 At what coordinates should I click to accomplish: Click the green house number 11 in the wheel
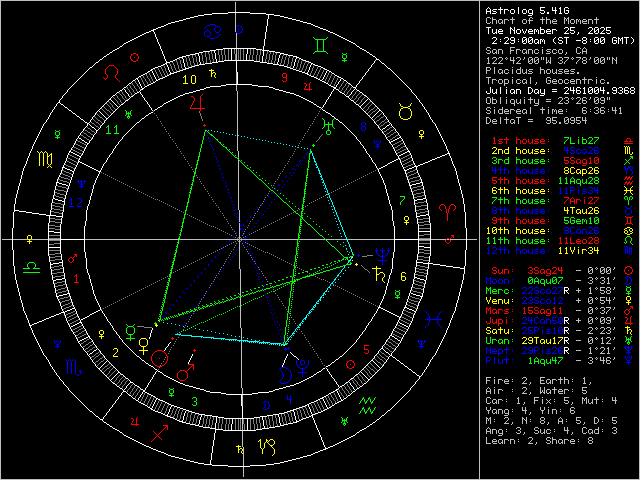pyautogui.click(x=112, y=130)
